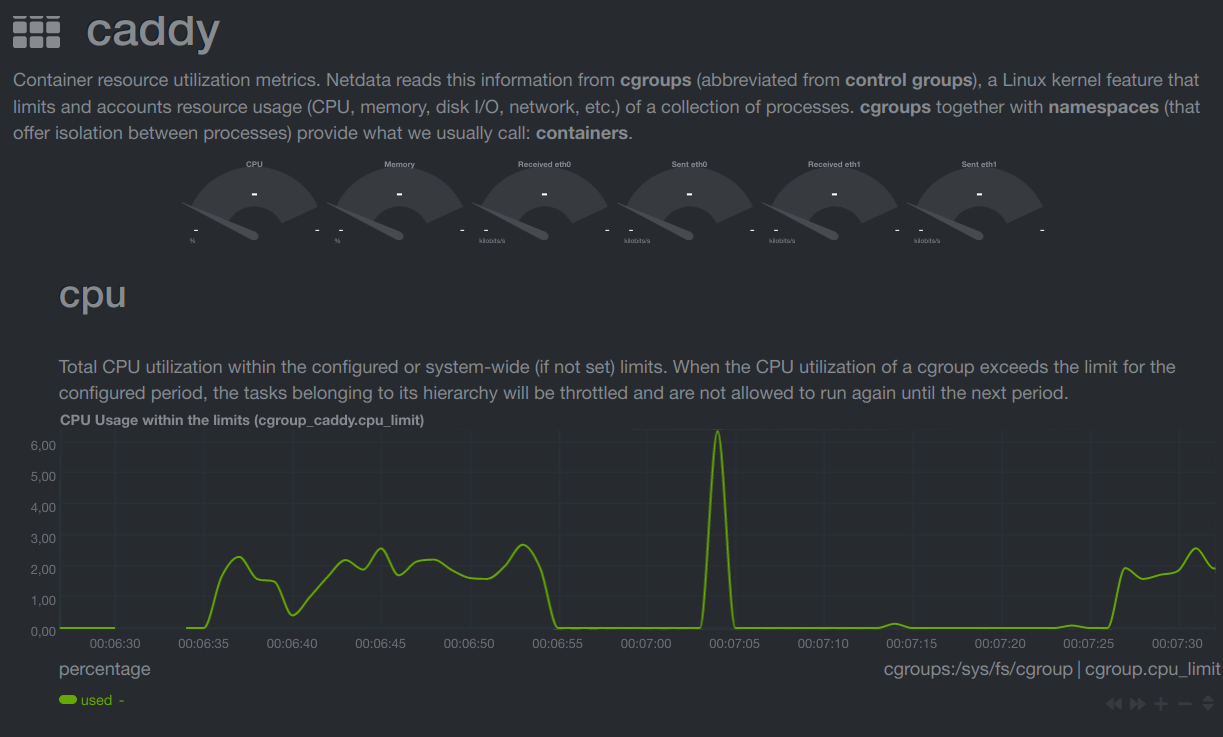Select the CPU gauge widget

coord(254,200)
